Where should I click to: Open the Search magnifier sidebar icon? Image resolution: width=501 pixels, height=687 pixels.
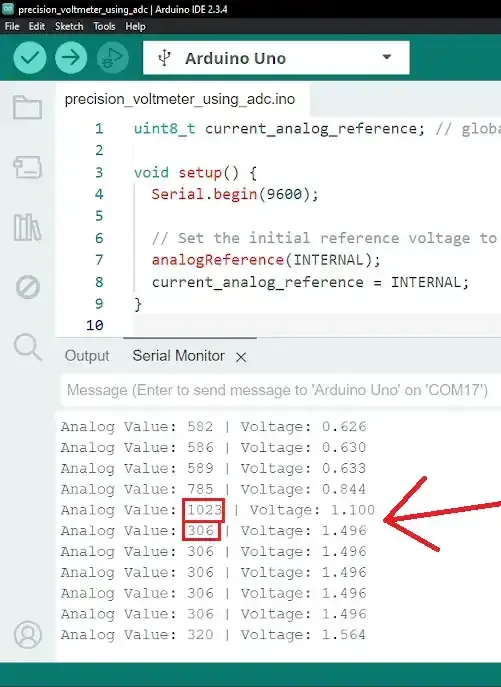(28, 347)
